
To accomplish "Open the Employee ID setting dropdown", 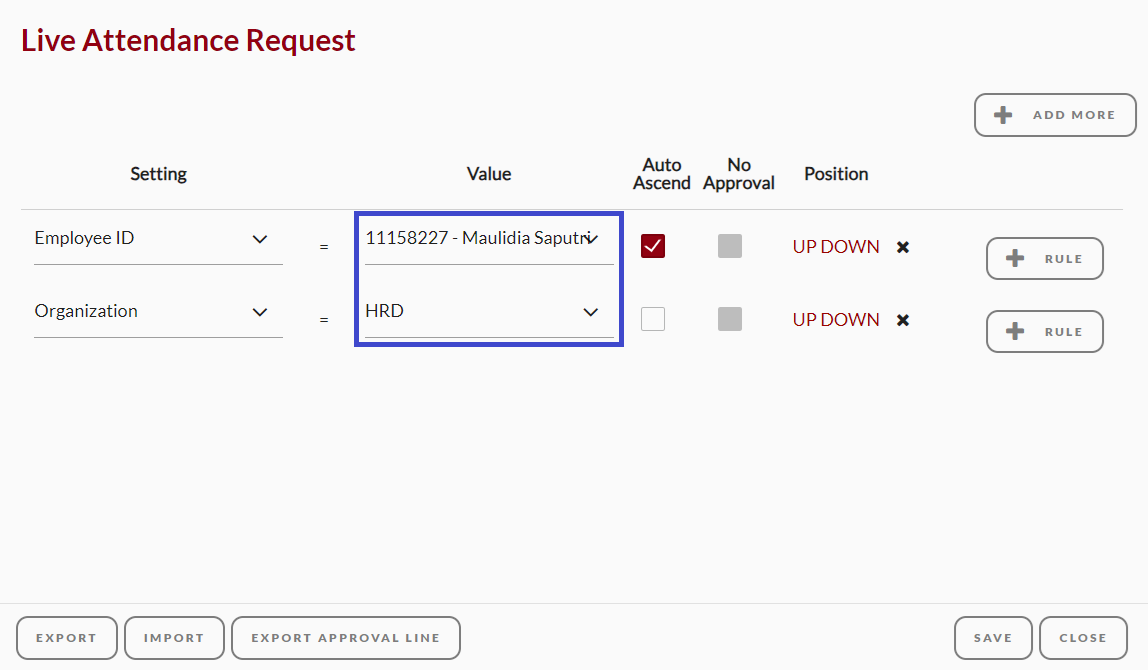I will [158, 239].
